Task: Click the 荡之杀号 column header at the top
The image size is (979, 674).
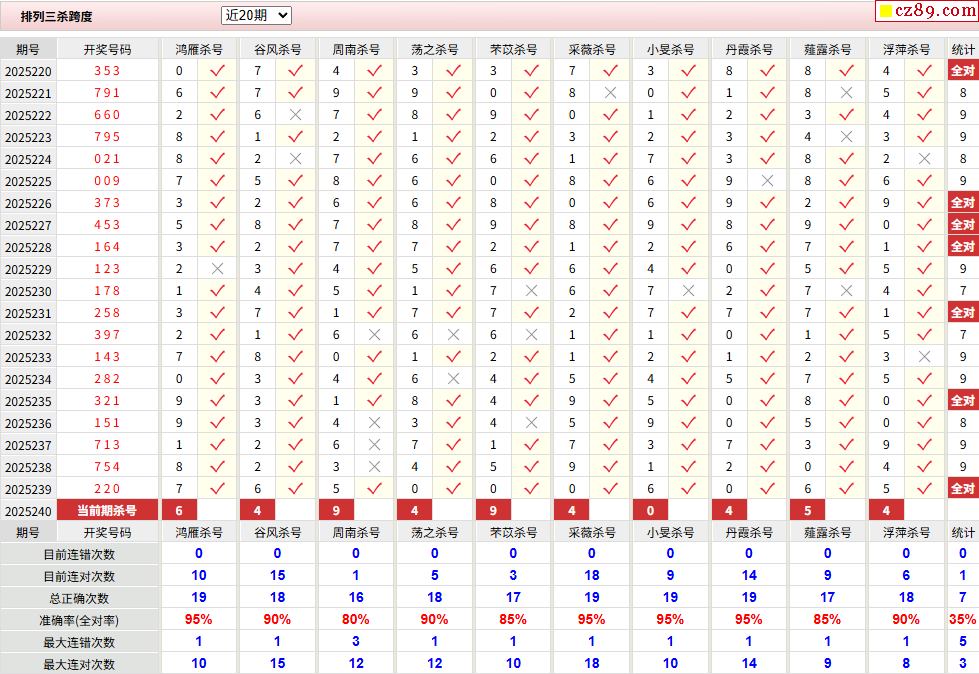Action: 435,49
